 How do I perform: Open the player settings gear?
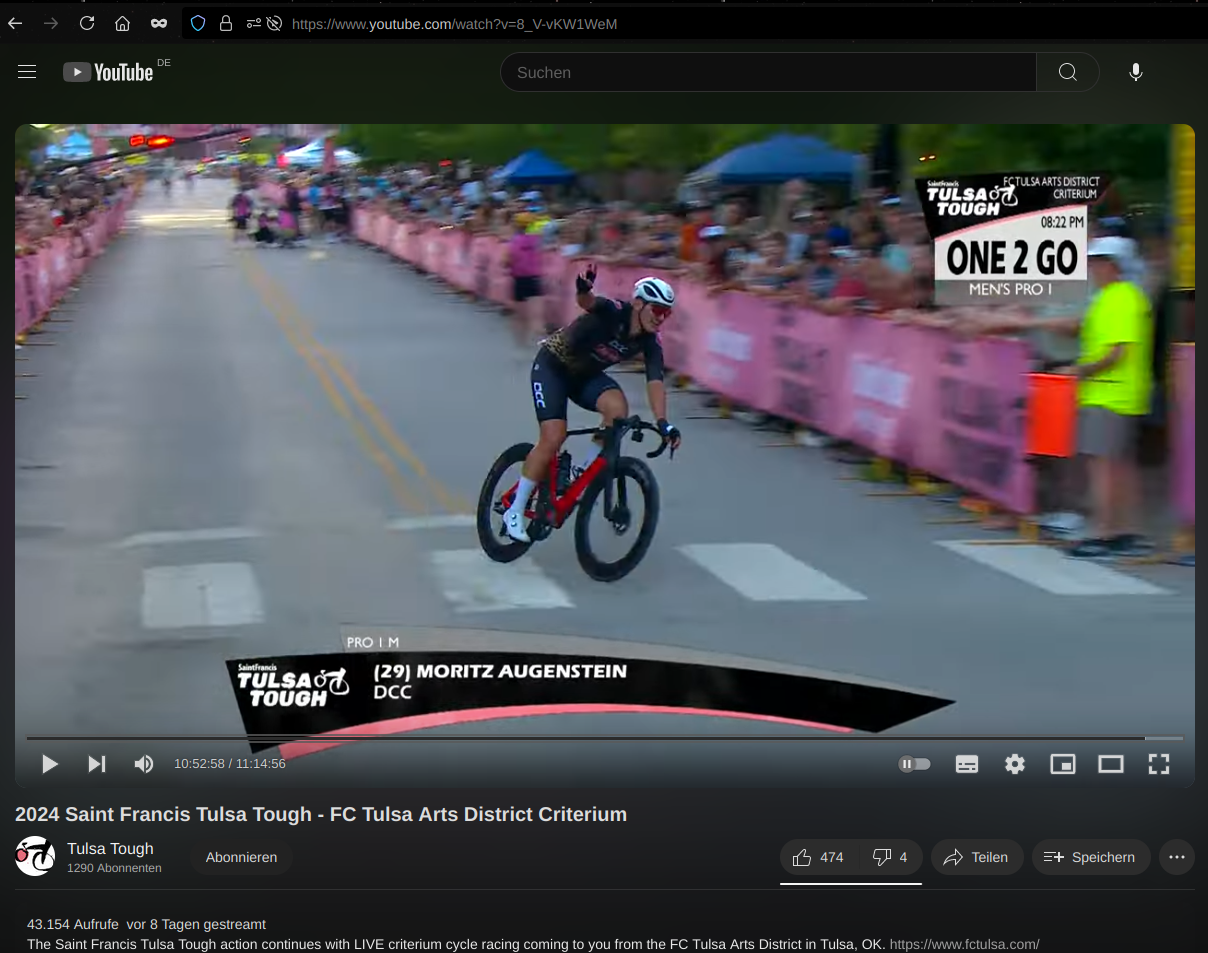coord(1015,764)
